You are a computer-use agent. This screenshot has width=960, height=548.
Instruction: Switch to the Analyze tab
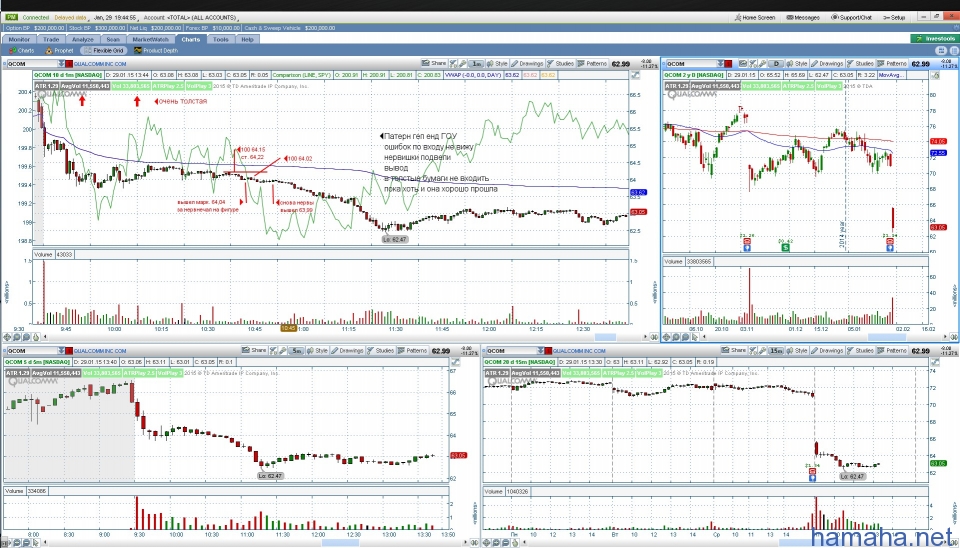pos(83,39)
